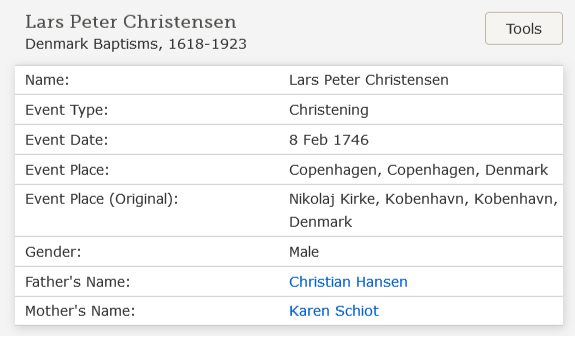Select the Christening event type value

pos(329,110)
